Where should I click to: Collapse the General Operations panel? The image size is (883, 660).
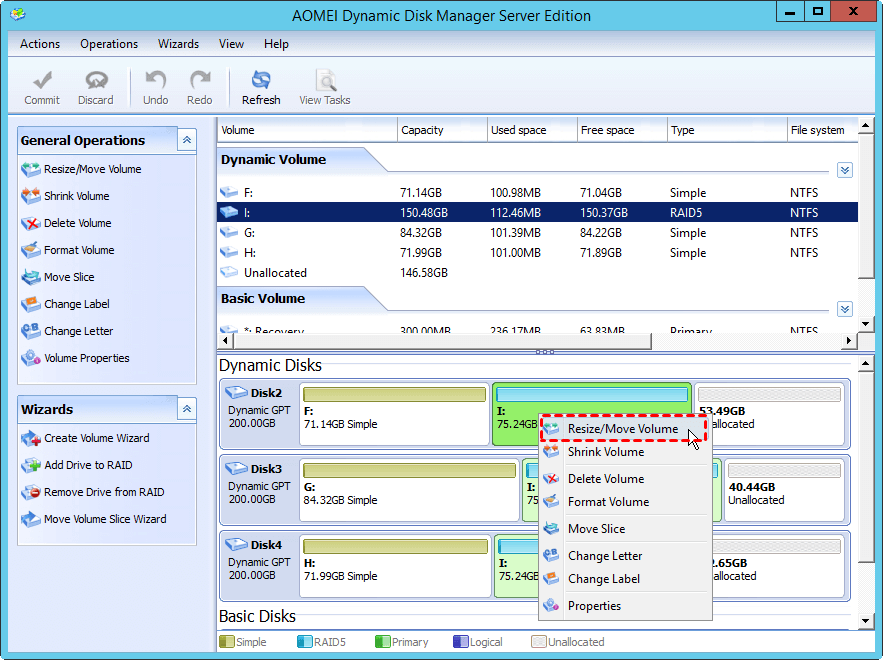pyautogui.click(x=187, y=140)
